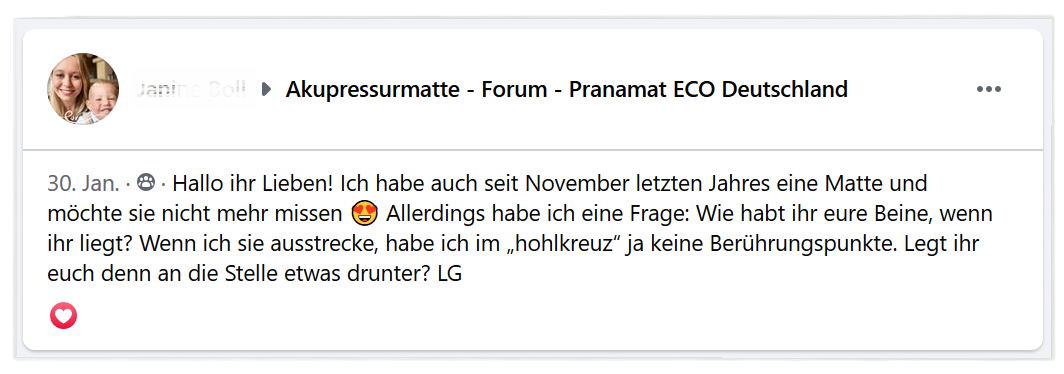
Task: Open the poster's profile picture
Action: click(83, 88)
